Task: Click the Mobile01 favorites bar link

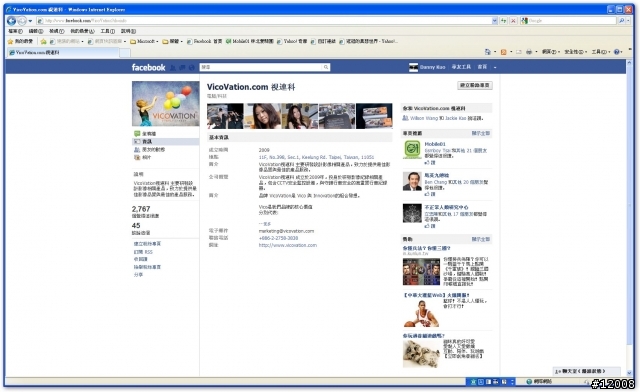Action: coord(250,41)
